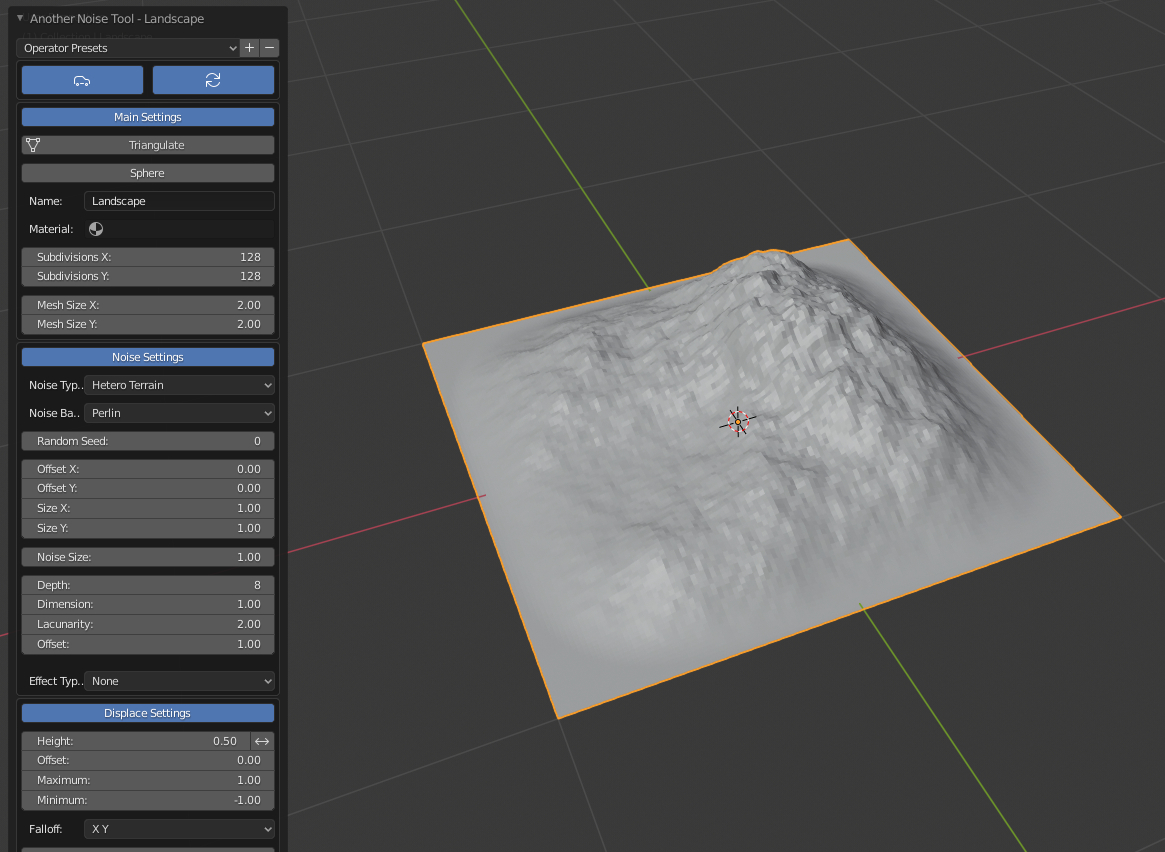The image size is (1165, 852).
Task: Click the Triangulate mesh icon
Action: (33, 145)
